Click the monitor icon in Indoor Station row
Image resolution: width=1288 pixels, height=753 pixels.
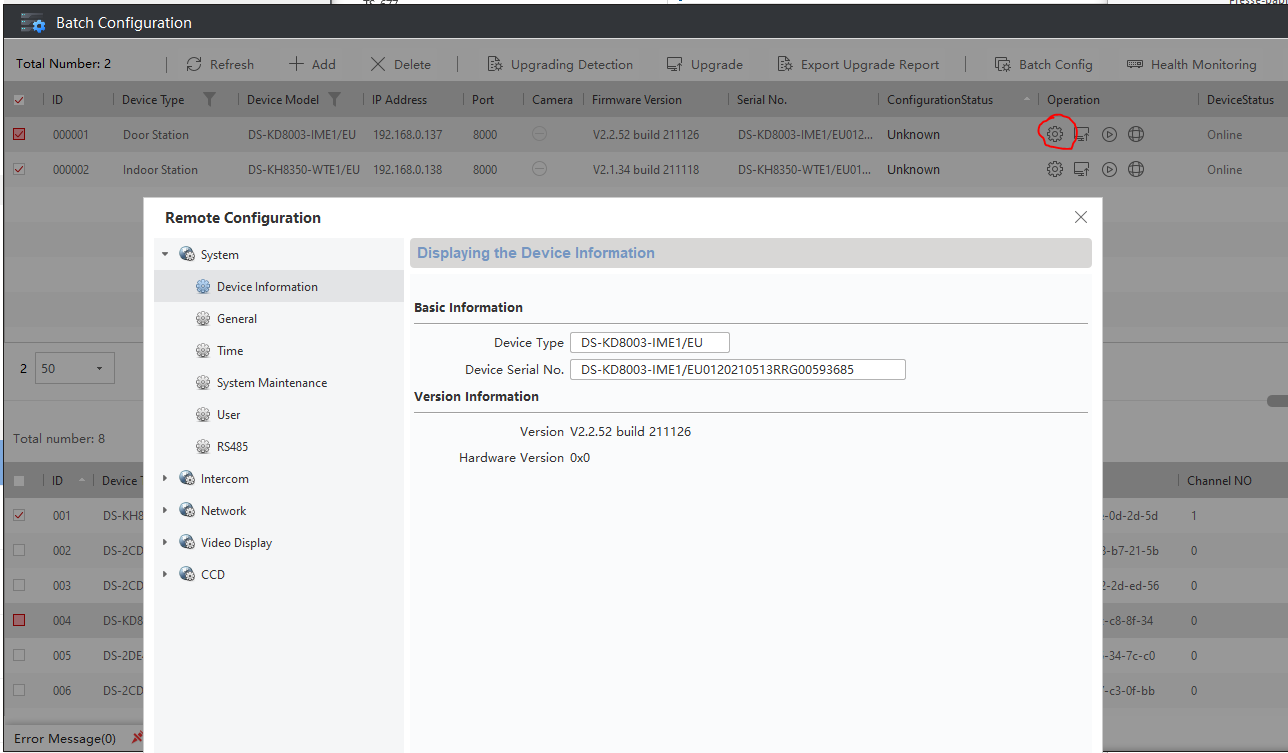click(1081, 169)
